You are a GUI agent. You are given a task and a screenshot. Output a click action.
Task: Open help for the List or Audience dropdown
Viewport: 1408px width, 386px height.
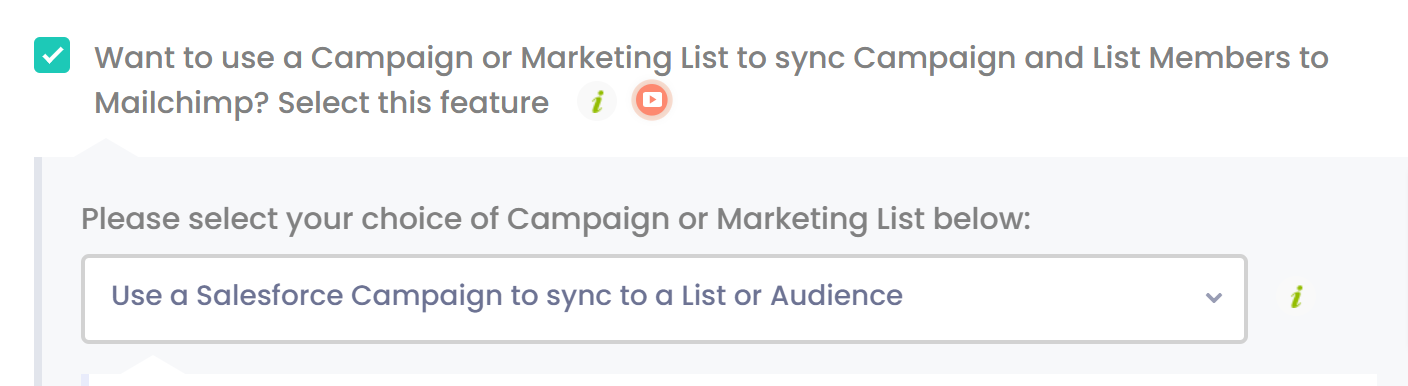1296,297
